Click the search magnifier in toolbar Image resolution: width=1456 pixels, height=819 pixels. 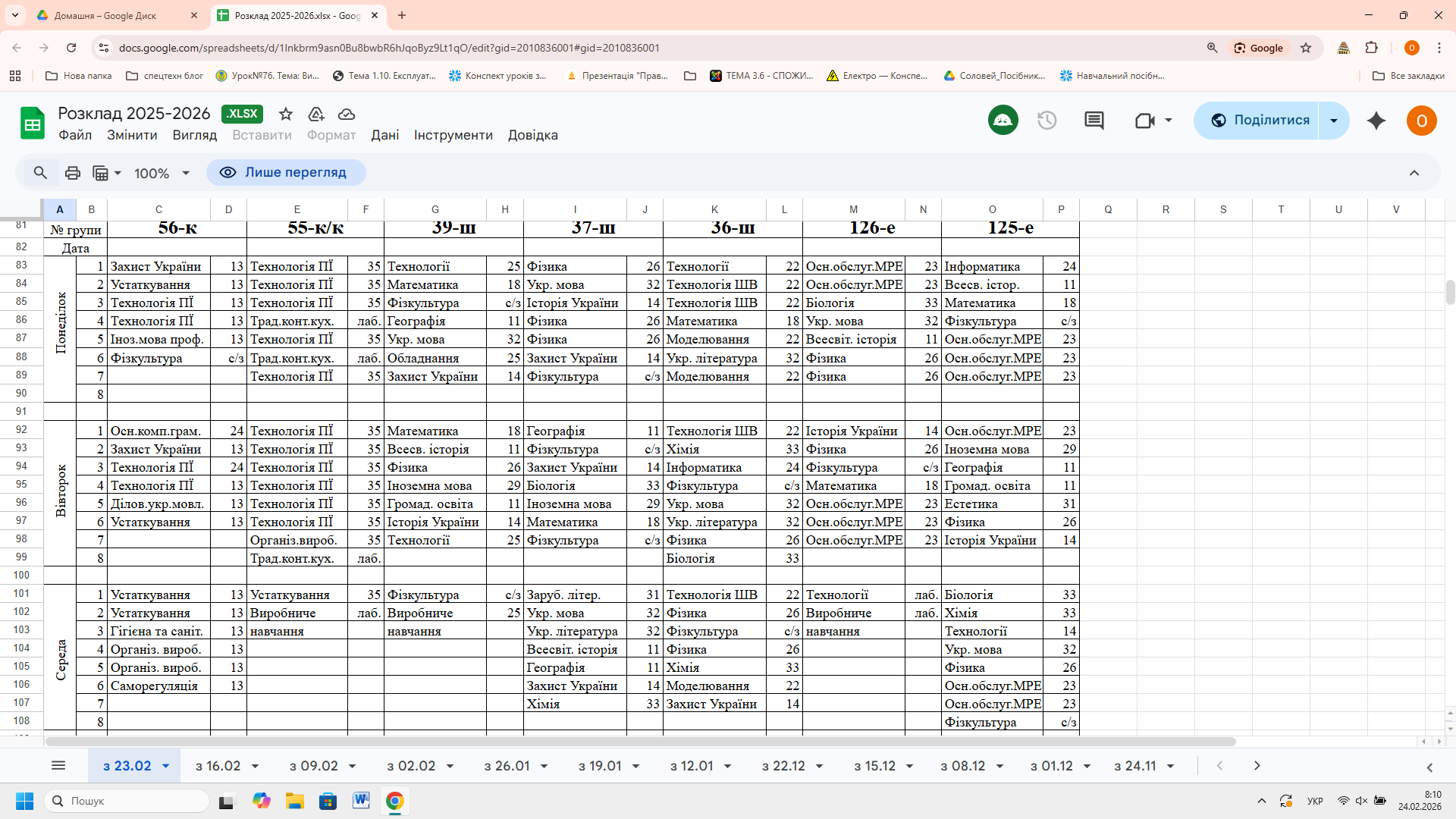[x=40, y=173]
